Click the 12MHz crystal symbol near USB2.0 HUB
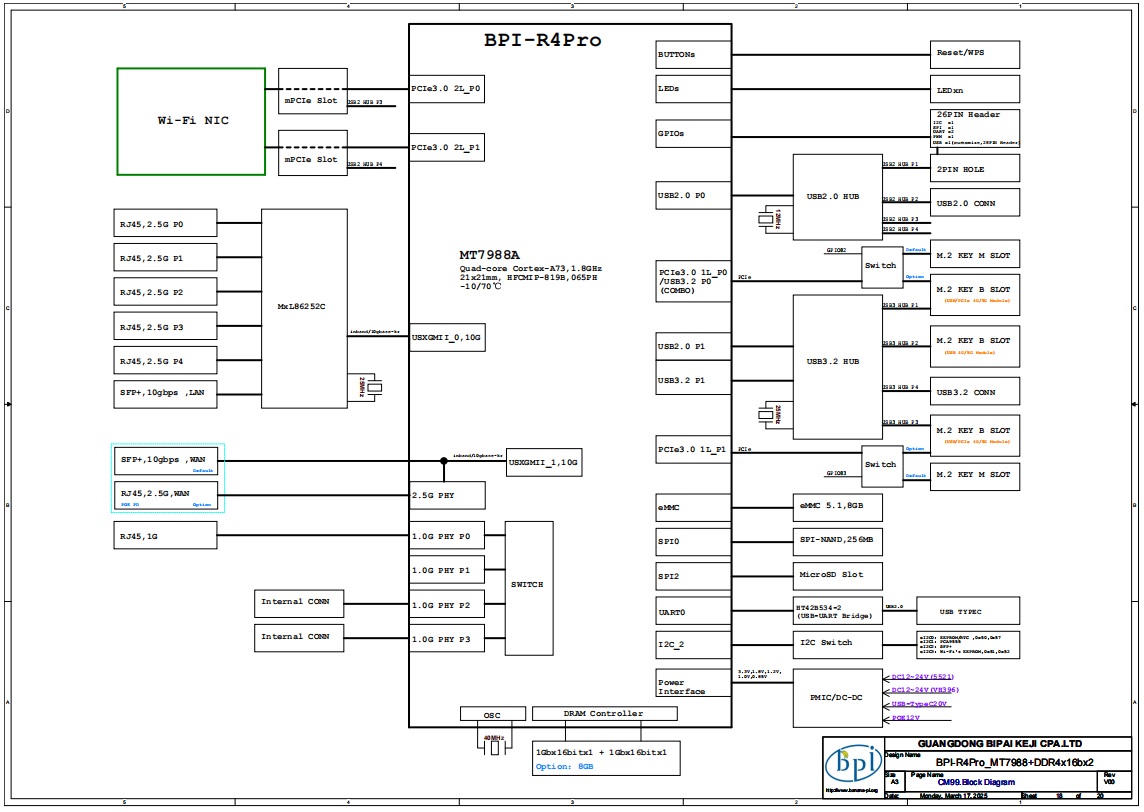This screenshot has height=812, width=1144. [x=766, y=218]
